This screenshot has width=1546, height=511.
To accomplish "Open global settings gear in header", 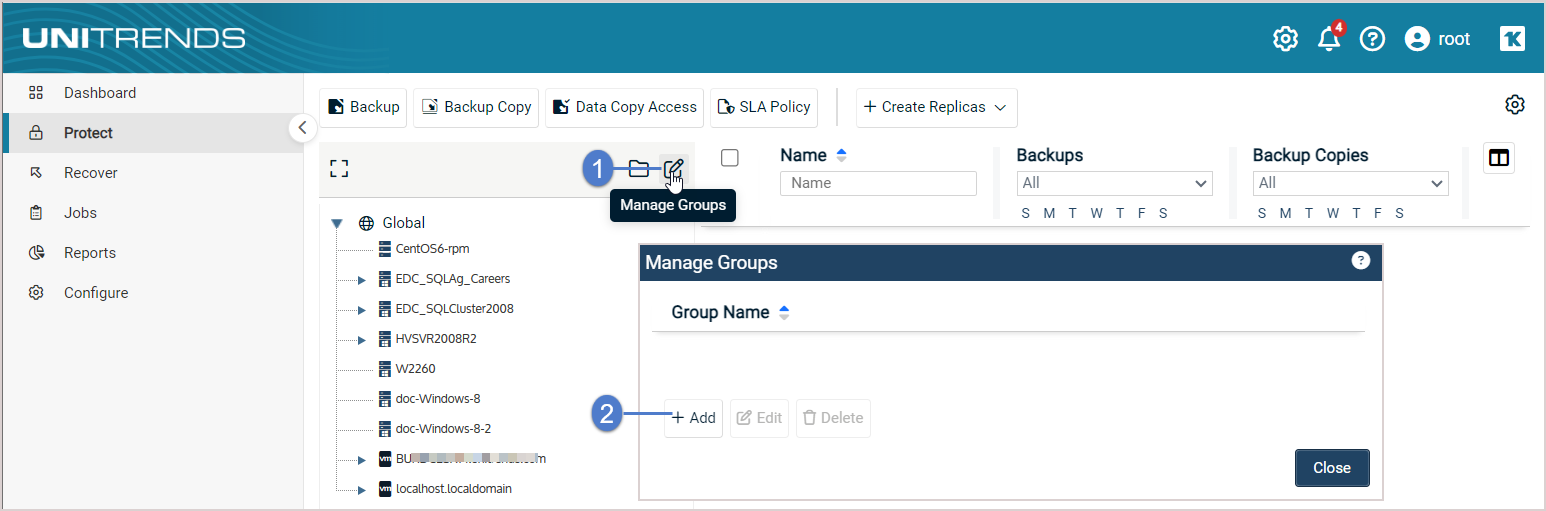I will (1285, 39).
